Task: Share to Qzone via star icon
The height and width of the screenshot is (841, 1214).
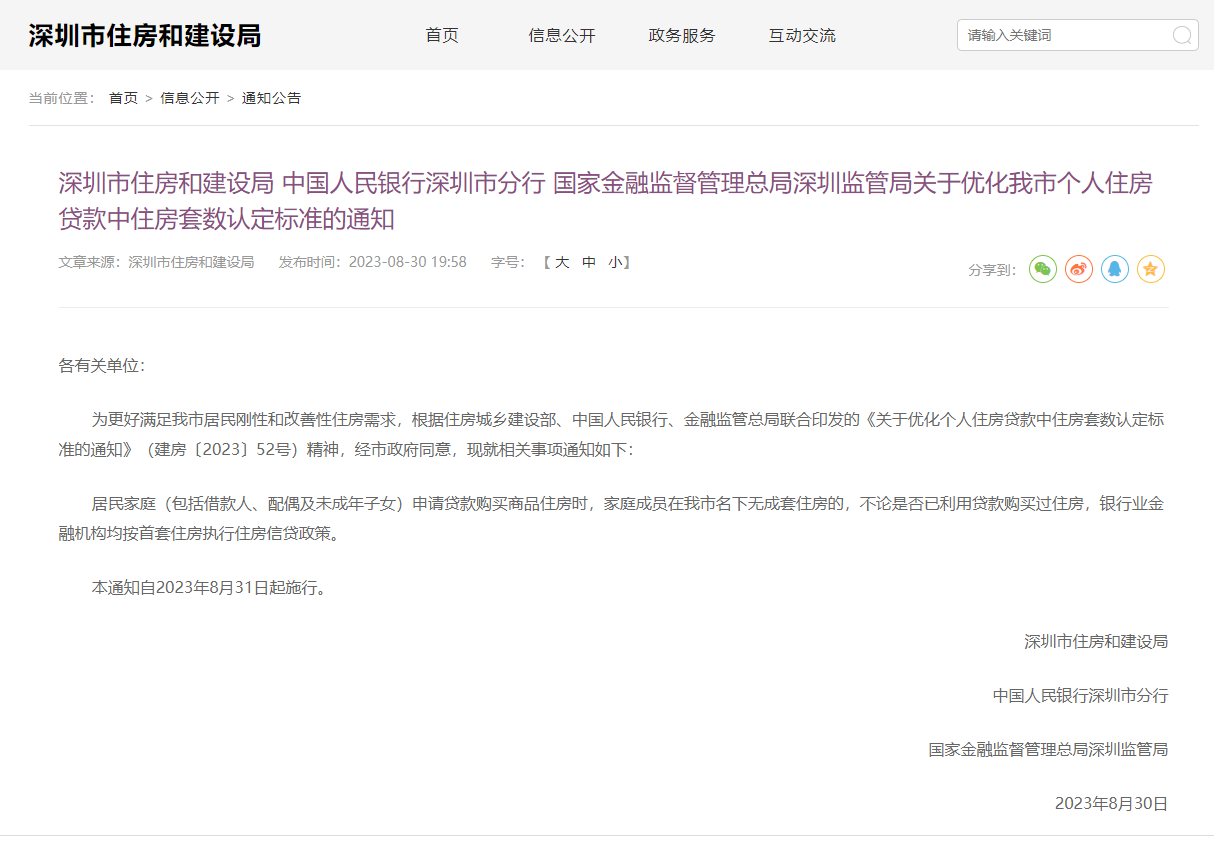Action: [x=1151, y=269]
